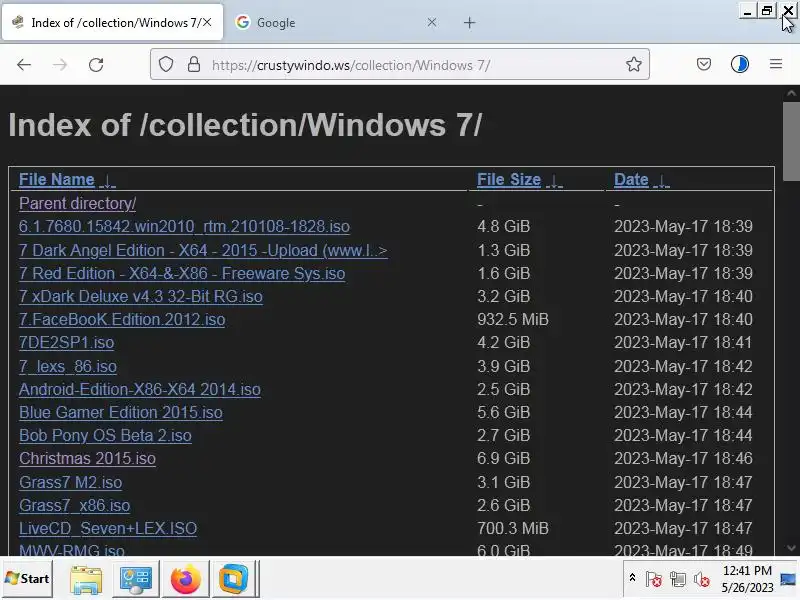This screenshot has height=600, width=800.
Task: Click the scrollbar down arrow
Action: click(x=791, y=548)
